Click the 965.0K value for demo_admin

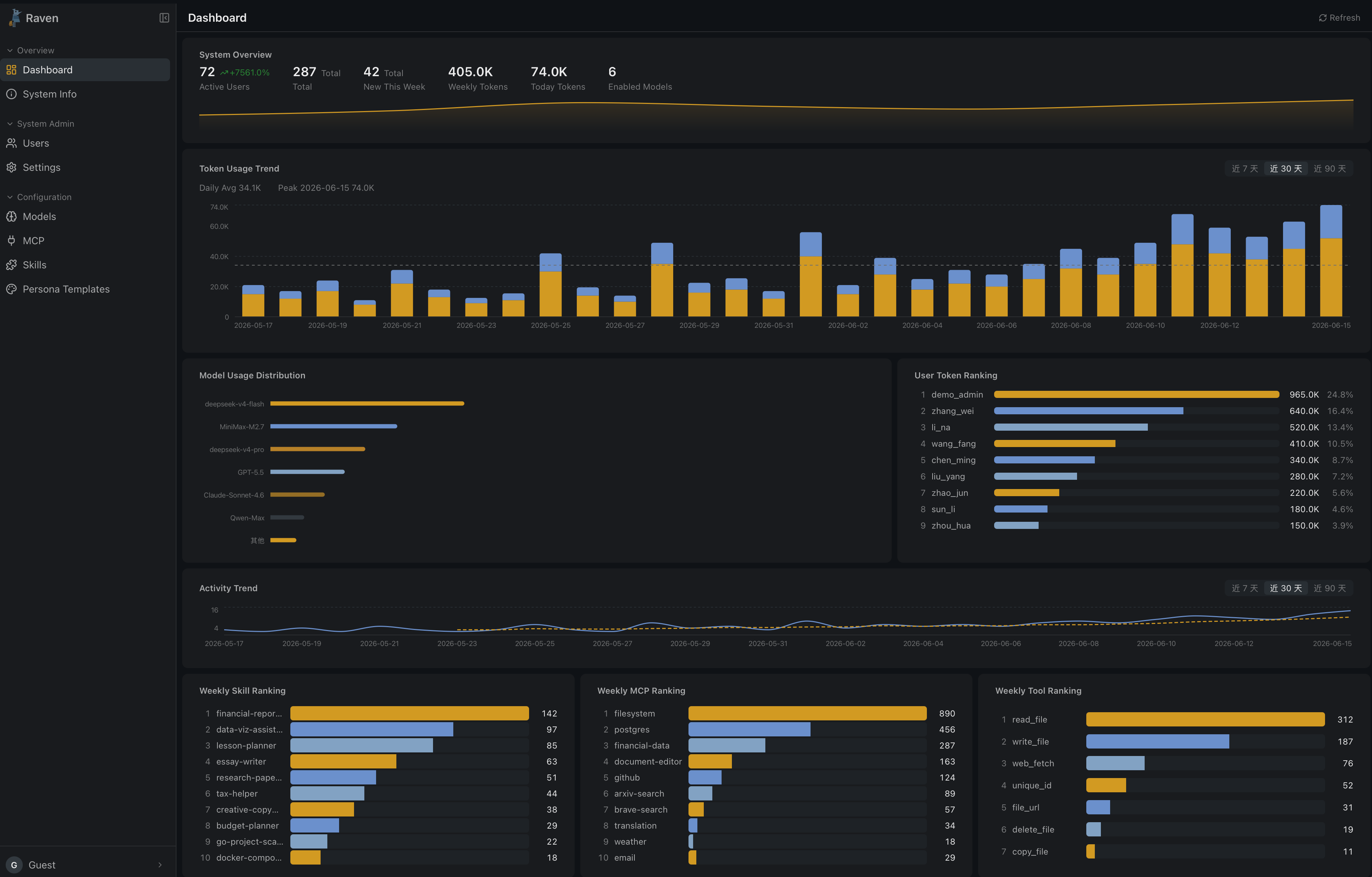point(1304,394)
